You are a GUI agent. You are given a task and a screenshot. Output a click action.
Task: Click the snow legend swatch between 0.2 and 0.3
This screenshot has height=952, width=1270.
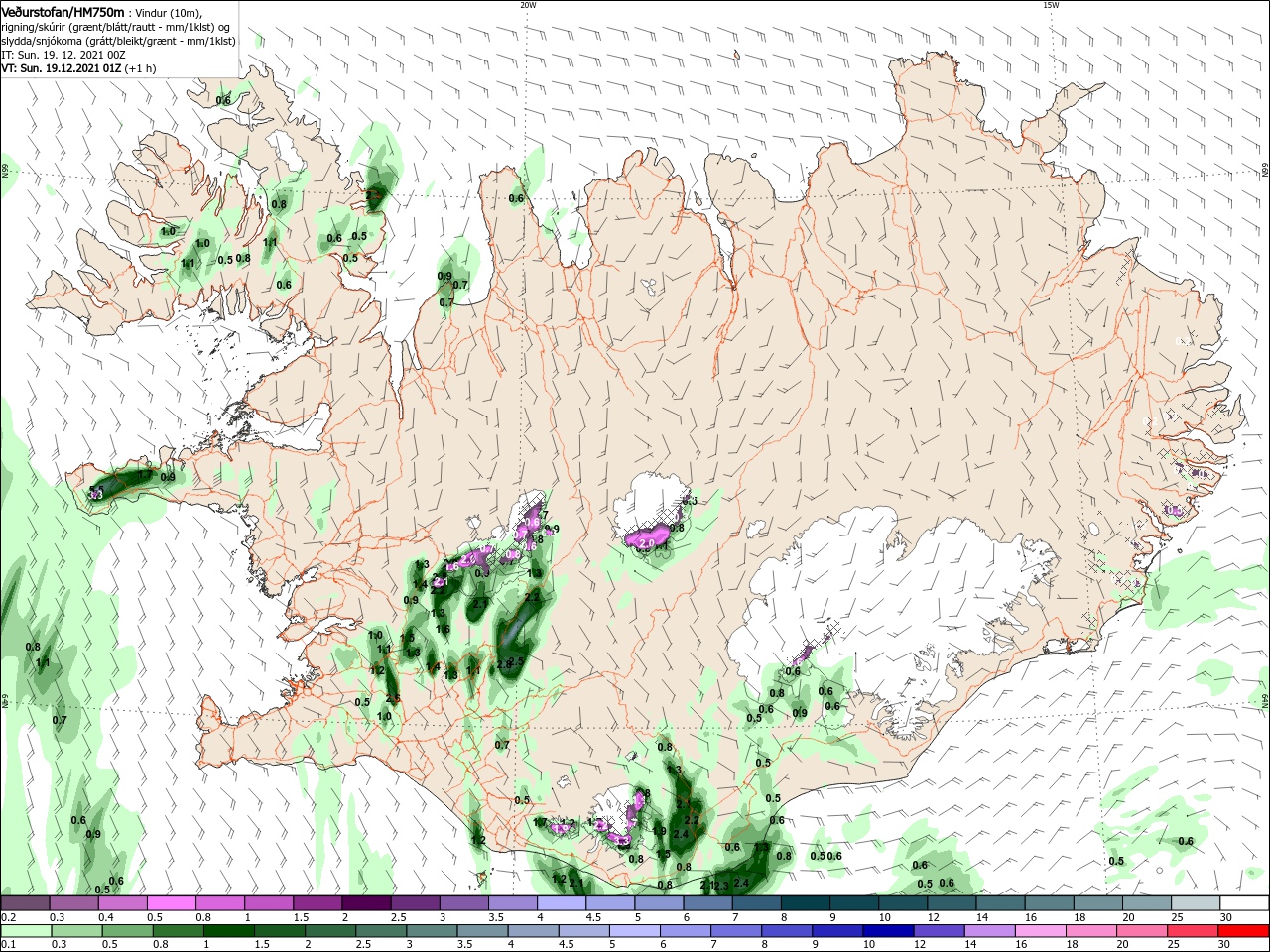click(25, 902)
